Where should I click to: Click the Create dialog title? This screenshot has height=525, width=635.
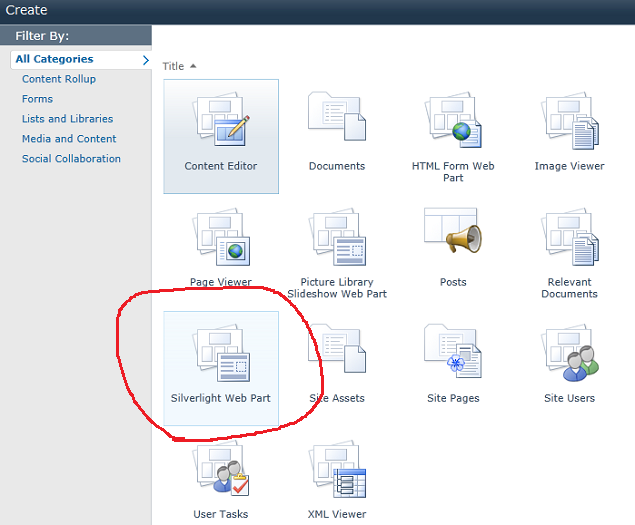26,10
